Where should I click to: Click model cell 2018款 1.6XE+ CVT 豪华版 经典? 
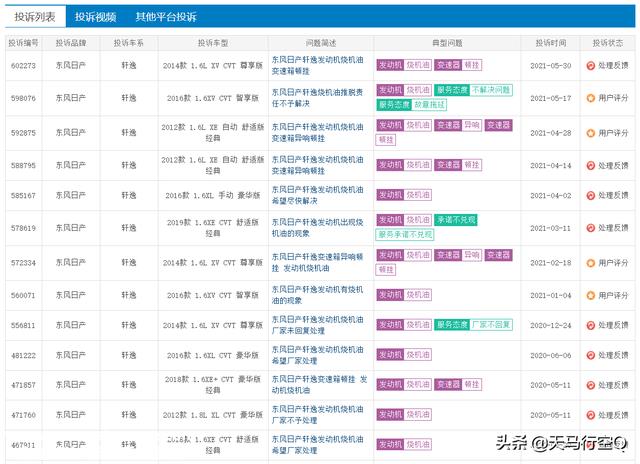point(213,385)
